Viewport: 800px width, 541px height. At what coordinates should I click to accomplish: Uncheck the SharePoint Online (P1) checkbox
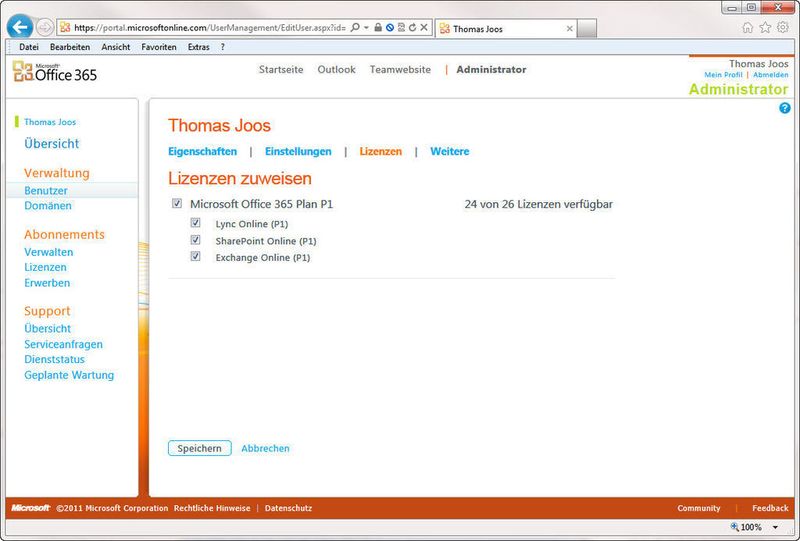pos(195,240)
